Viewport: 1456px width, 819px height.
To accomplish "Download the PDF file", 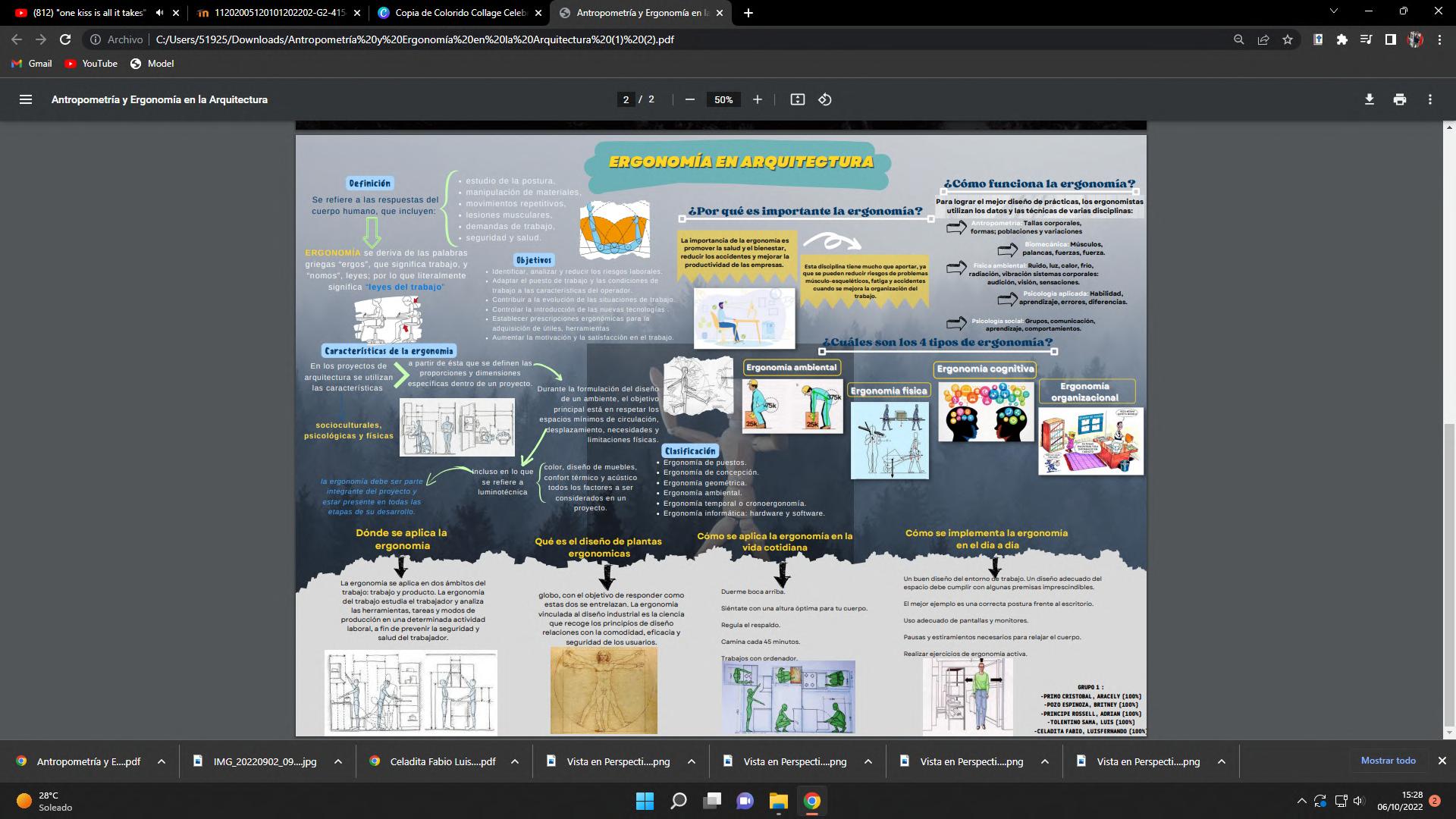I will click(1369, 99).
